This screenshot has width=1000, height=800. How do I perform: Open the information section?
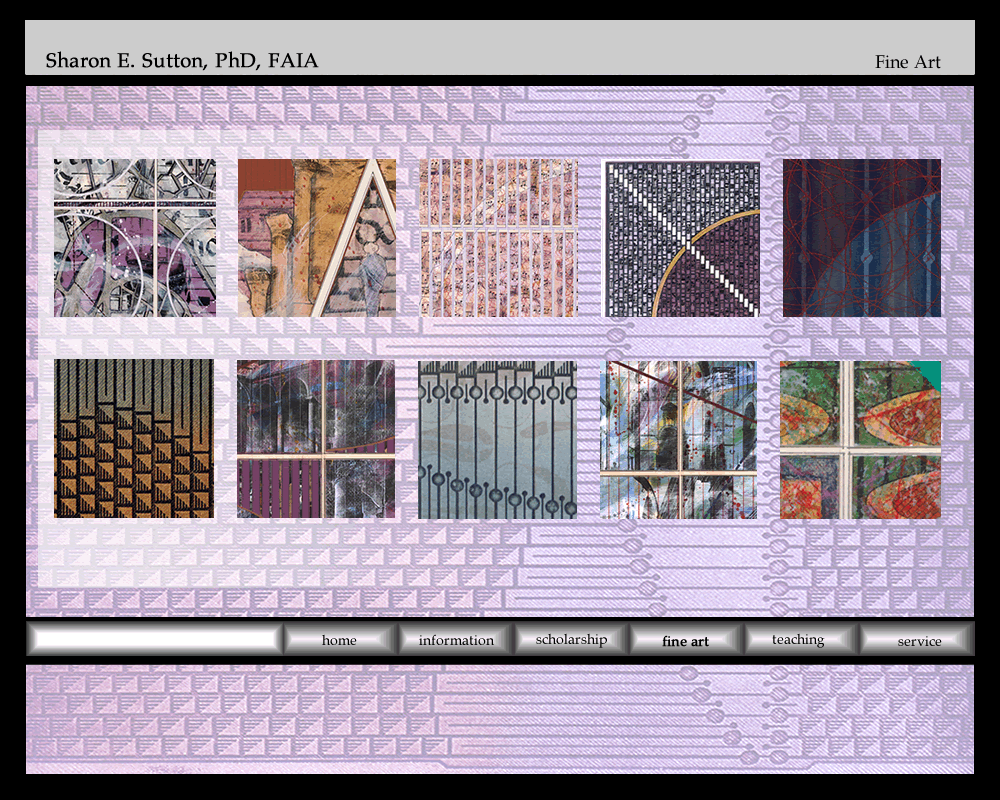pyautogui.click(x=456, y=640)
